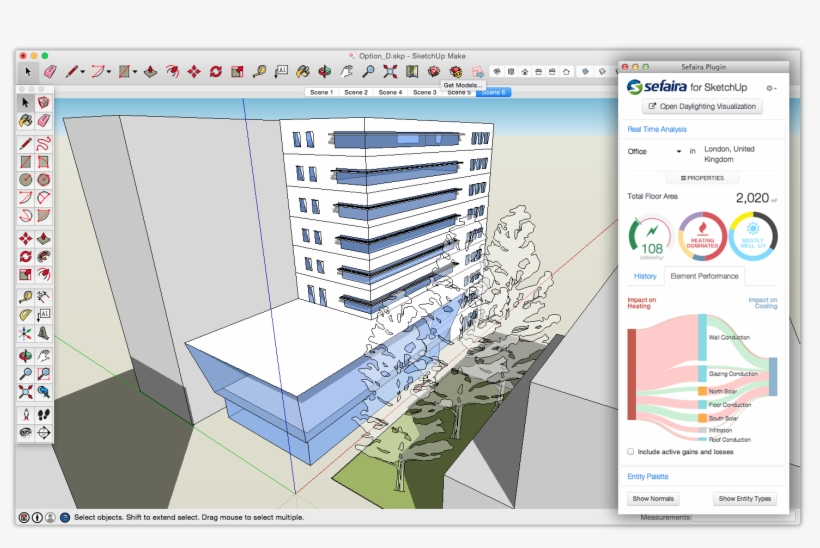Viewport: 820px width, 548px height.
Task: Click Zoom Extents in the top toolbar
Action: 390,72
